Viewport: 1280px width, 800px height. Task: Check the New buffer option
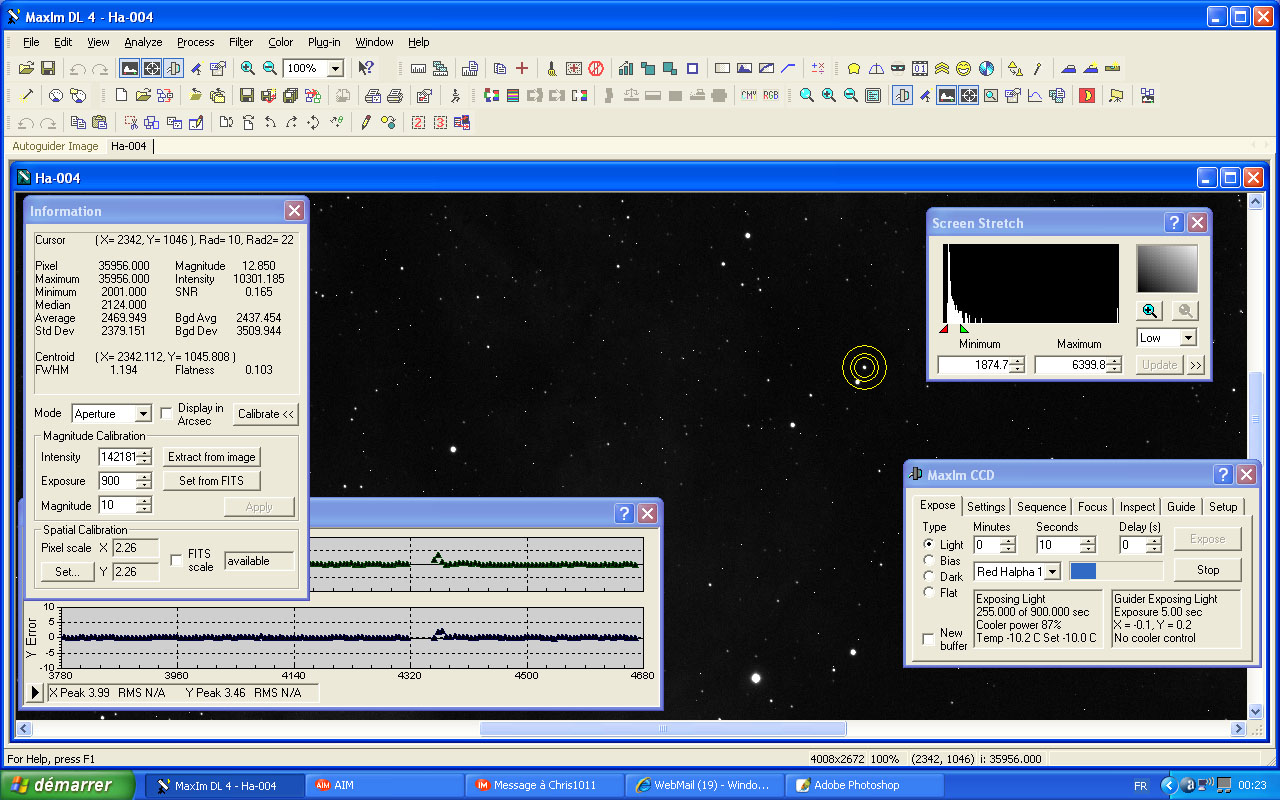[929, 639]
